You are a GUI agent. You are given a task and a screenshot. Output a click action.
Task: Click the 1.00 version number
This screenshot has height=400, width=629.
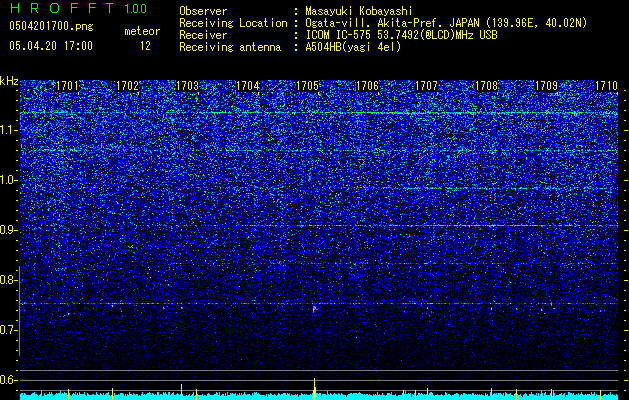point(136,8)
